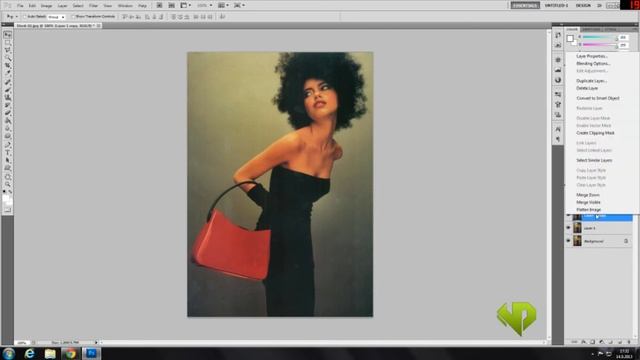
Task: Select the Zoom tool in toolbox
Action: pos(7,184)
